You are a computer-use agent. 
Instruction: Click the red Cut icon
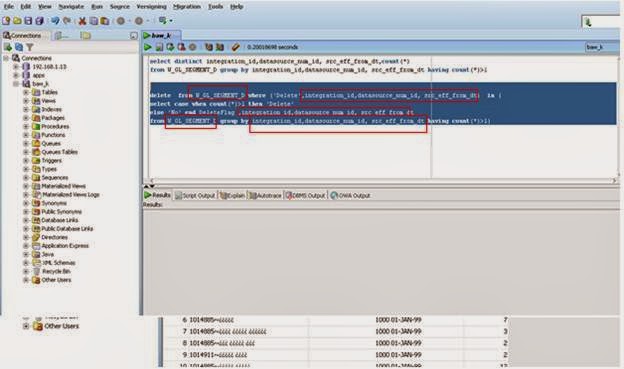tap(82, 21)
